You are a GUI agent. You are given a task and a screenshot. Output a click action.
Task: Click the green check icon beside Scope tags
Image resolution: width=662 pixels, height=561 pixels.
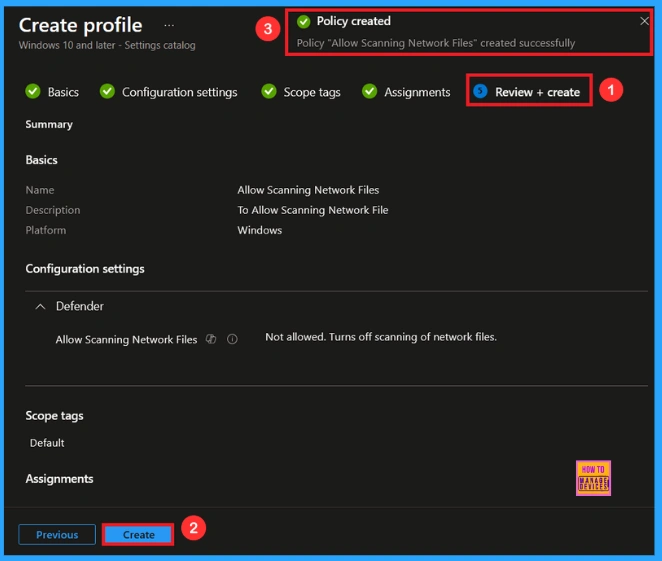point(269,92)
